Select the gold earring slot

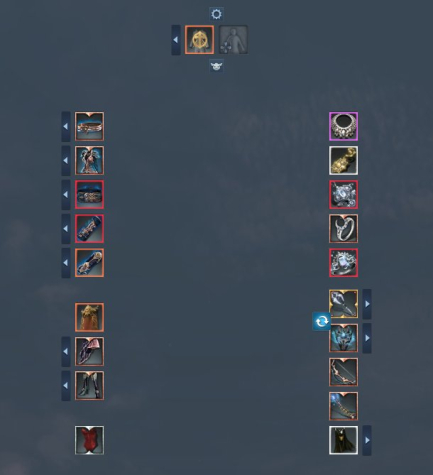(x=343, y=160)
